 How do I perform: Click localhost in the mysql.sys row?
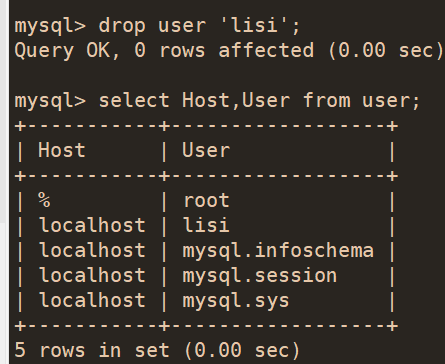(x=92, y=300)
